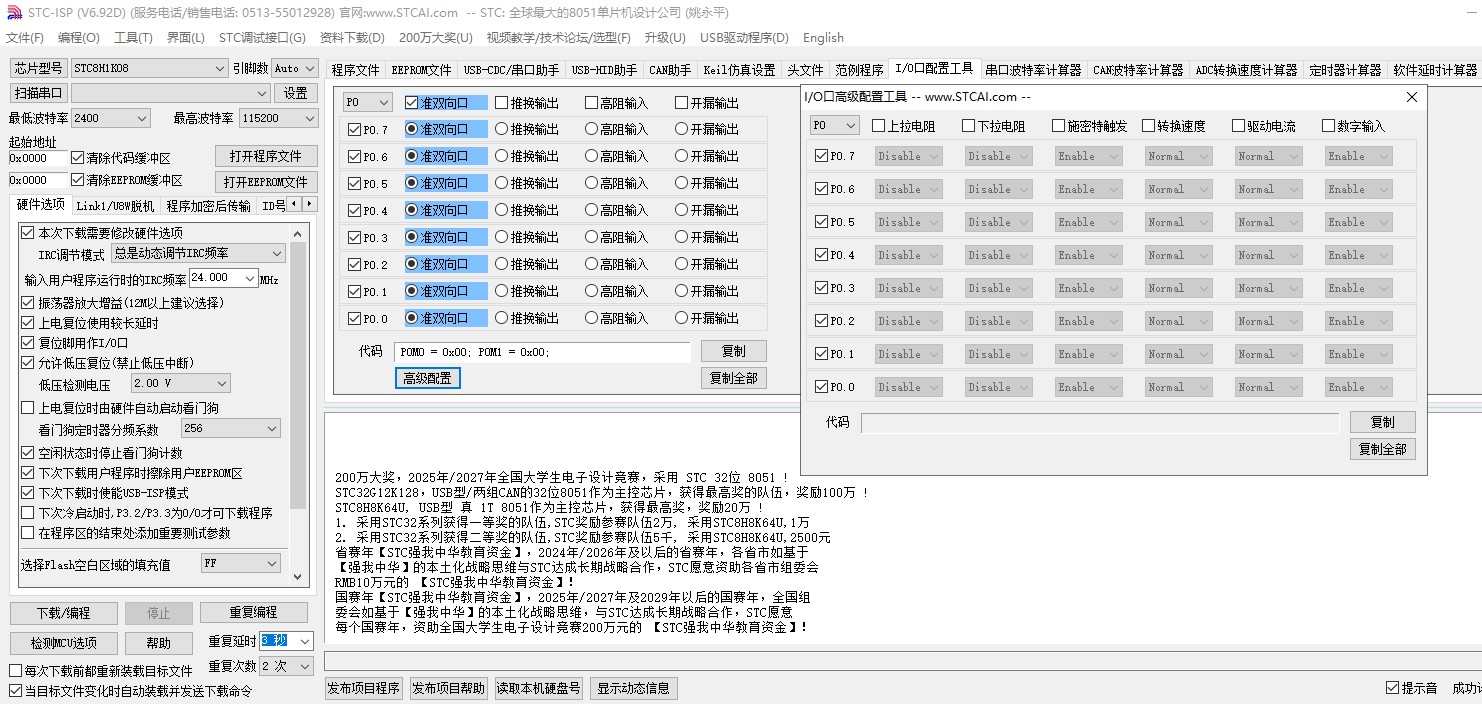Open the English language menu
Image resolution: width=1482 pixels, height=704 pixels.
coord(823,38)
